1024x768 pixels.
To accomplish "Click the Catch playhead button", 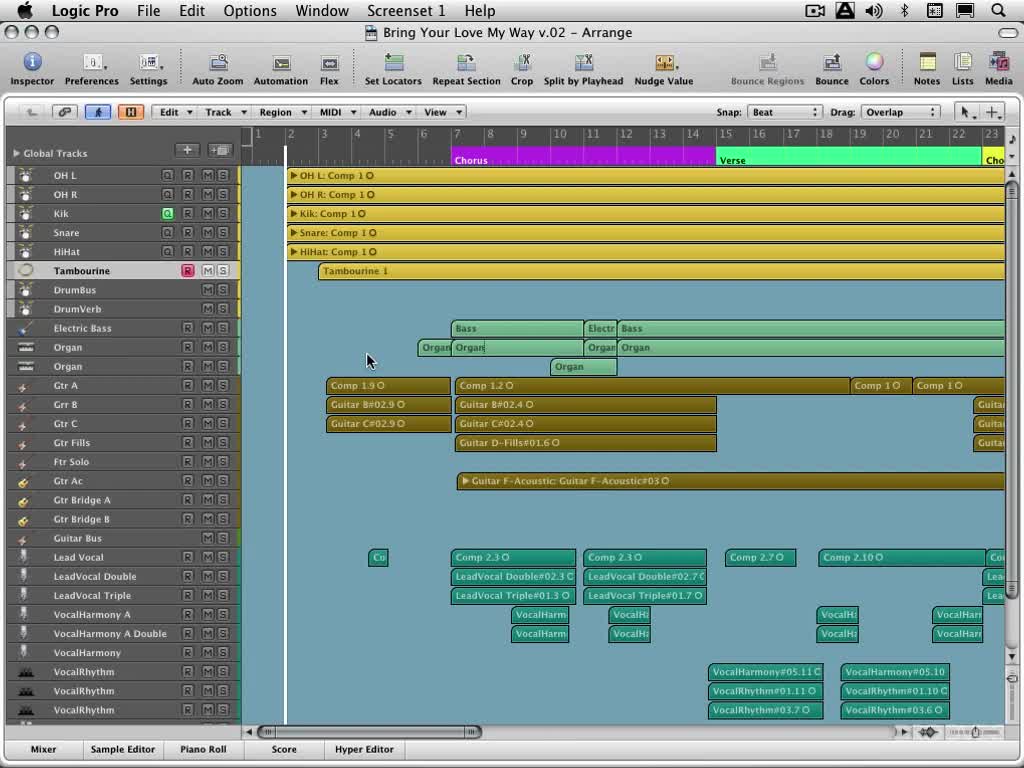I will pyautogui.click(x=98, y=112).
